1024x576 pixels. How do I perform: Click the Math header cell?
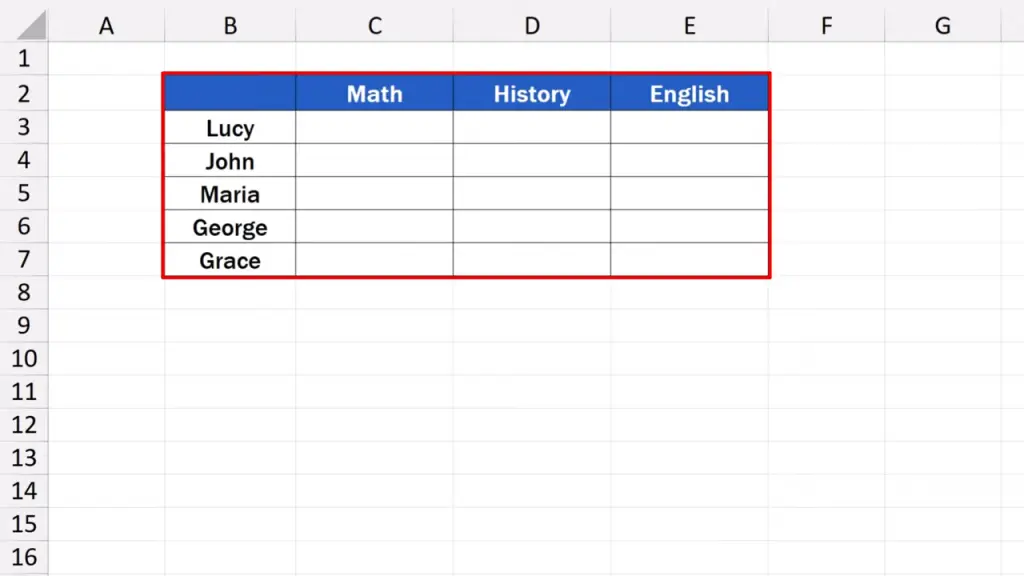click(374, 94)
